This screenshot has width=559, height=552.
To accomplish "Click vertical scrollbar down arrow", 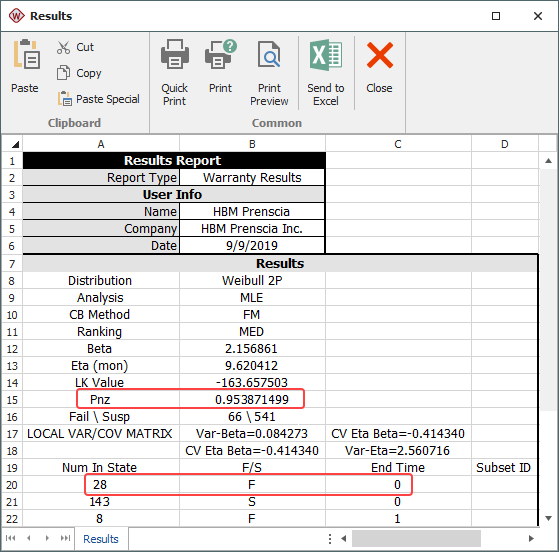I will pos(548,518).
